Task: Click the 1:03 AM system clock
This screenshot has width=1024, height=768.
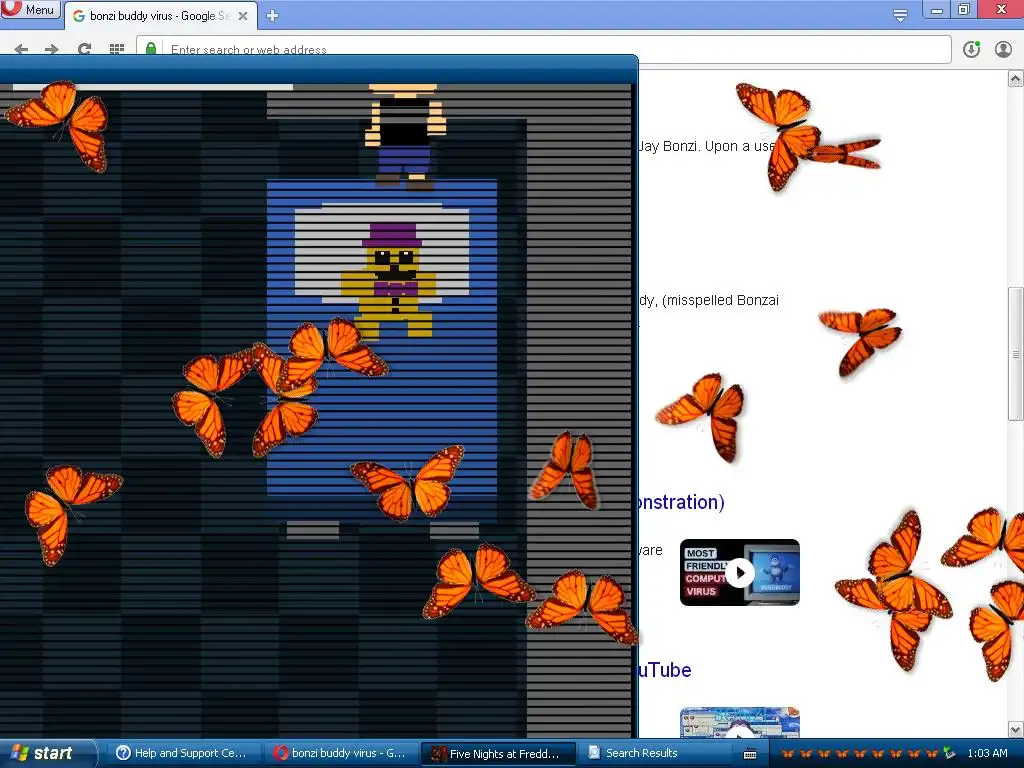Action: [x=987, y=753]
